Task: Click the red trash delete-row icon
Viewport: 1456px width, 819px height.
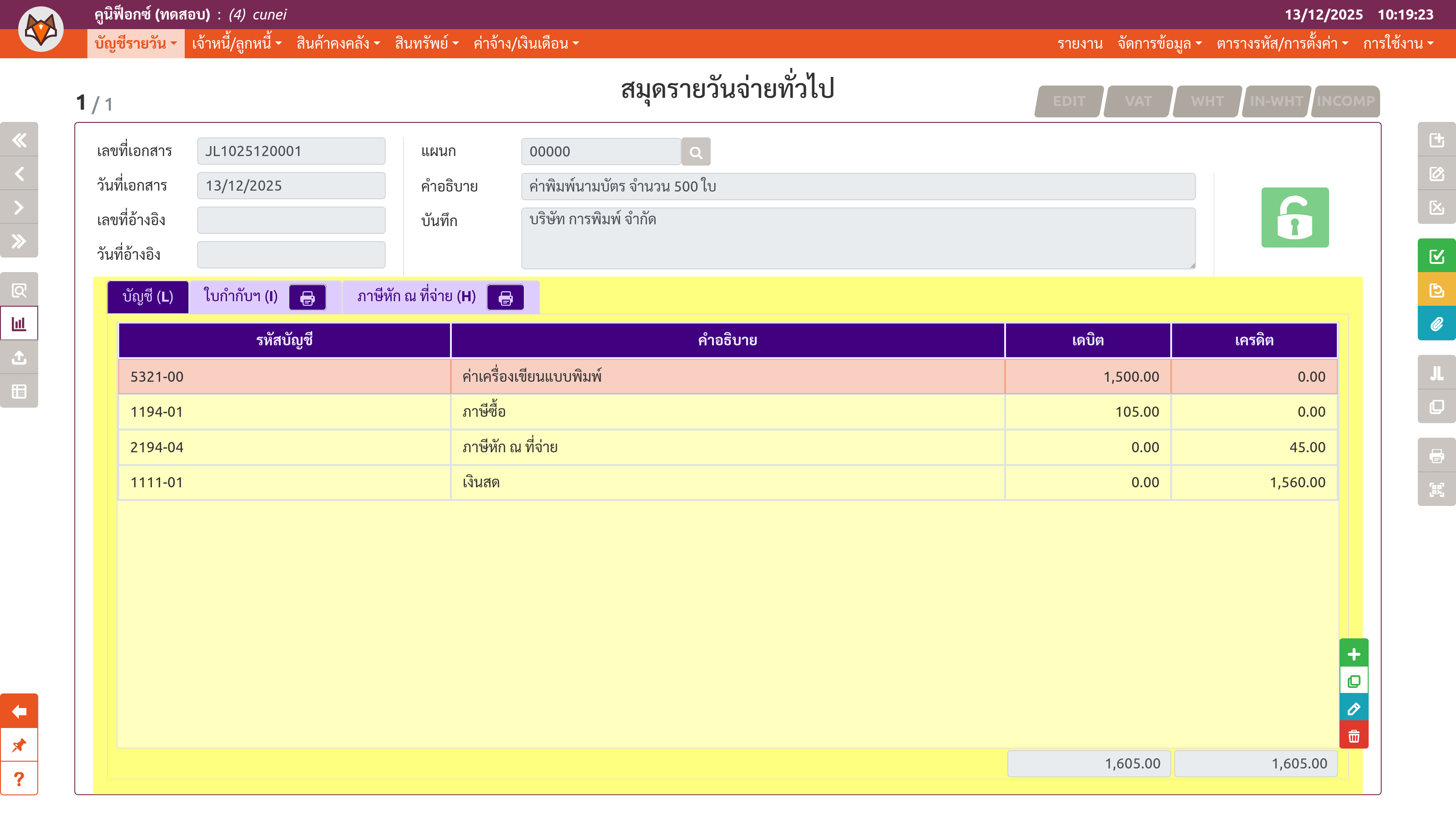Action: tap(1354, 736)
